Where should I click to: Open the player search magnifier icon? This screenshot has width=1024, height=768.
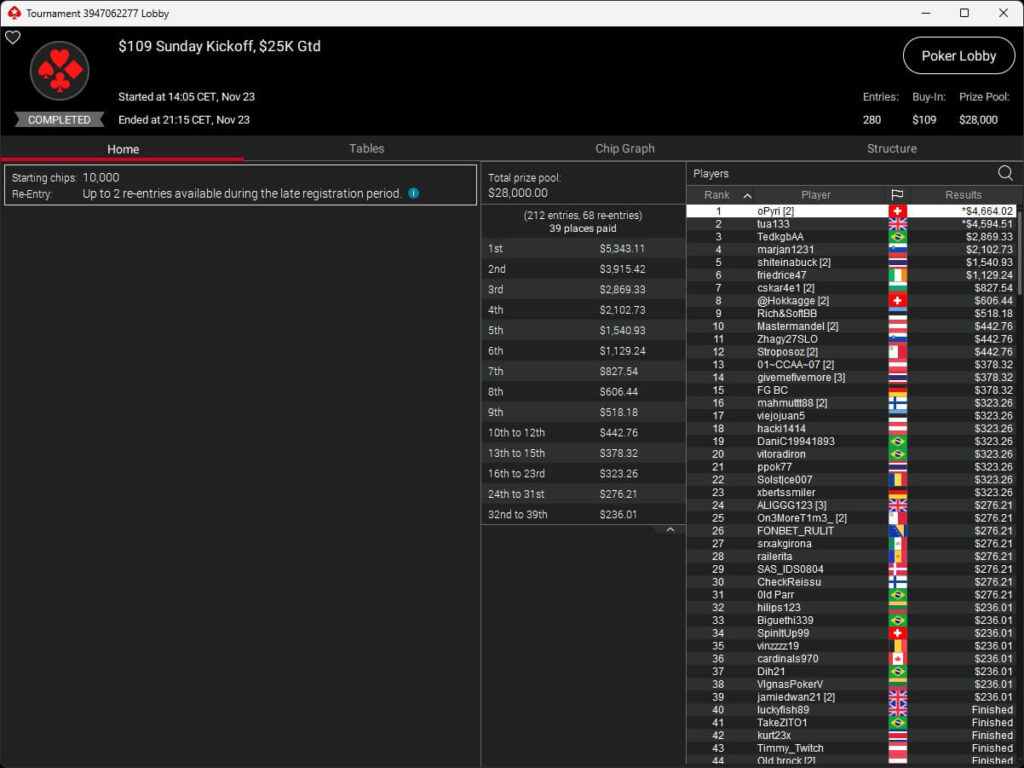(1005, 173)
